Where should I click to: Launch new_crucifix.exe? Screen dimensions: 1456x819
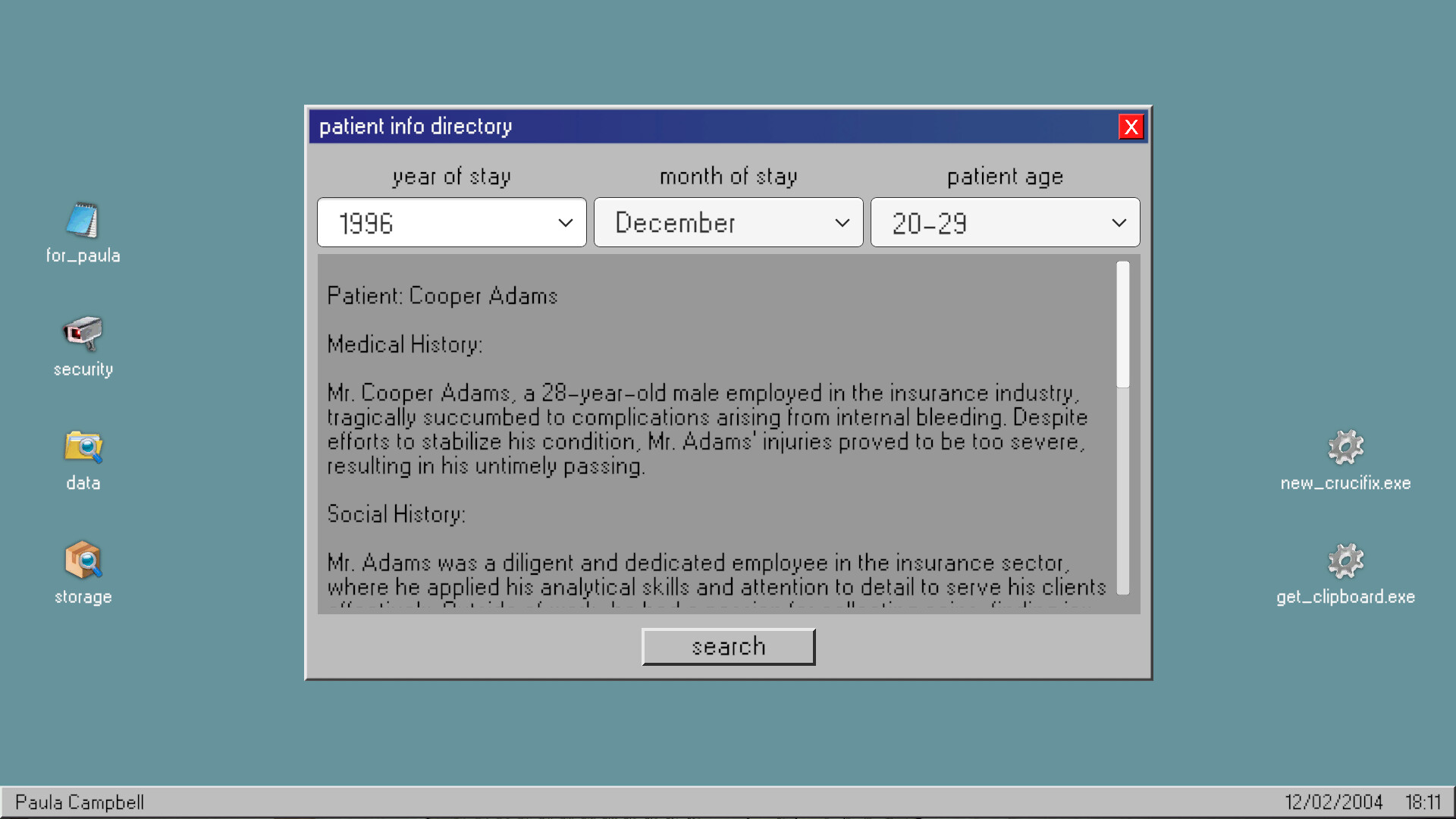pos(1345,448)
